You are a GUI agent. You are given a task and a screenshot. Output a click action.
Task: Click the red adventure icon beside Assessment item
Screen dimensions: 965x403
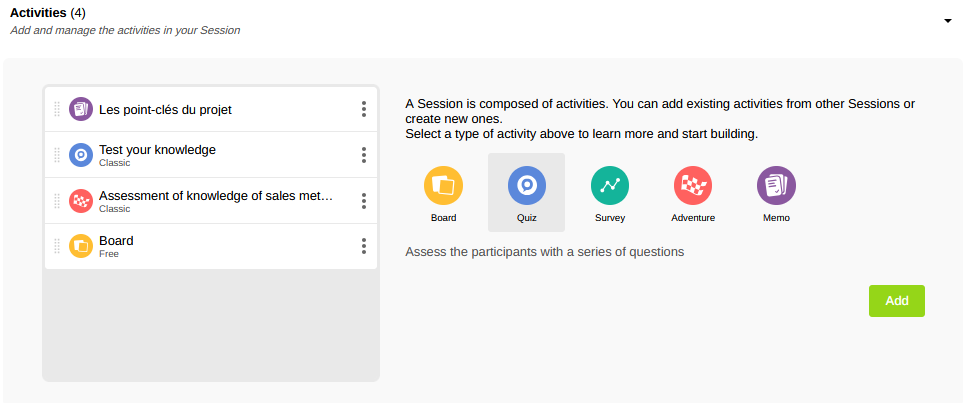coord(81,201)
